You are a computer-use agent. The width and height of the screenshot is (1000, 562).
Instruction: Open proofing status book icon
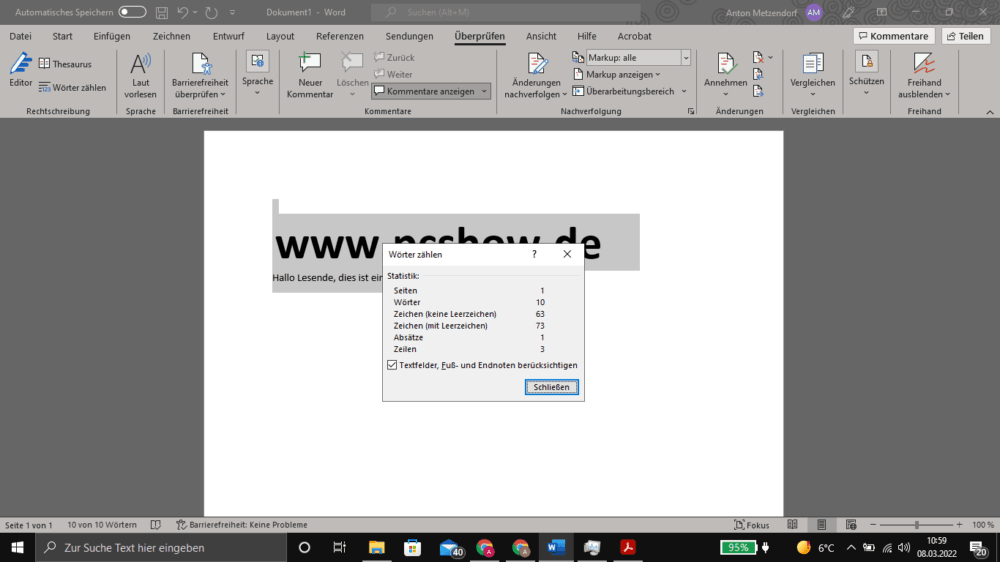click(156, 525)
